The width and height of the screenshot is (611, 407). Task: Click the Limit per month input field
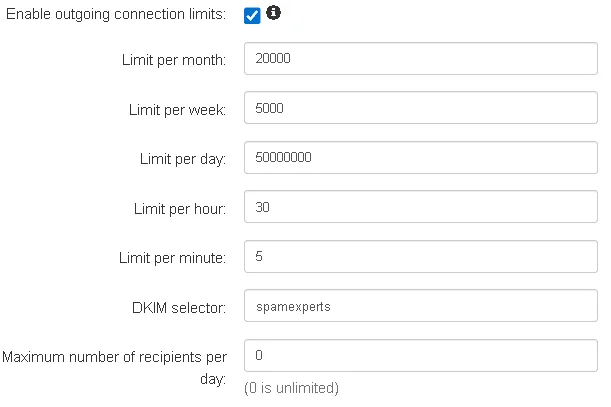pos(421,58)
